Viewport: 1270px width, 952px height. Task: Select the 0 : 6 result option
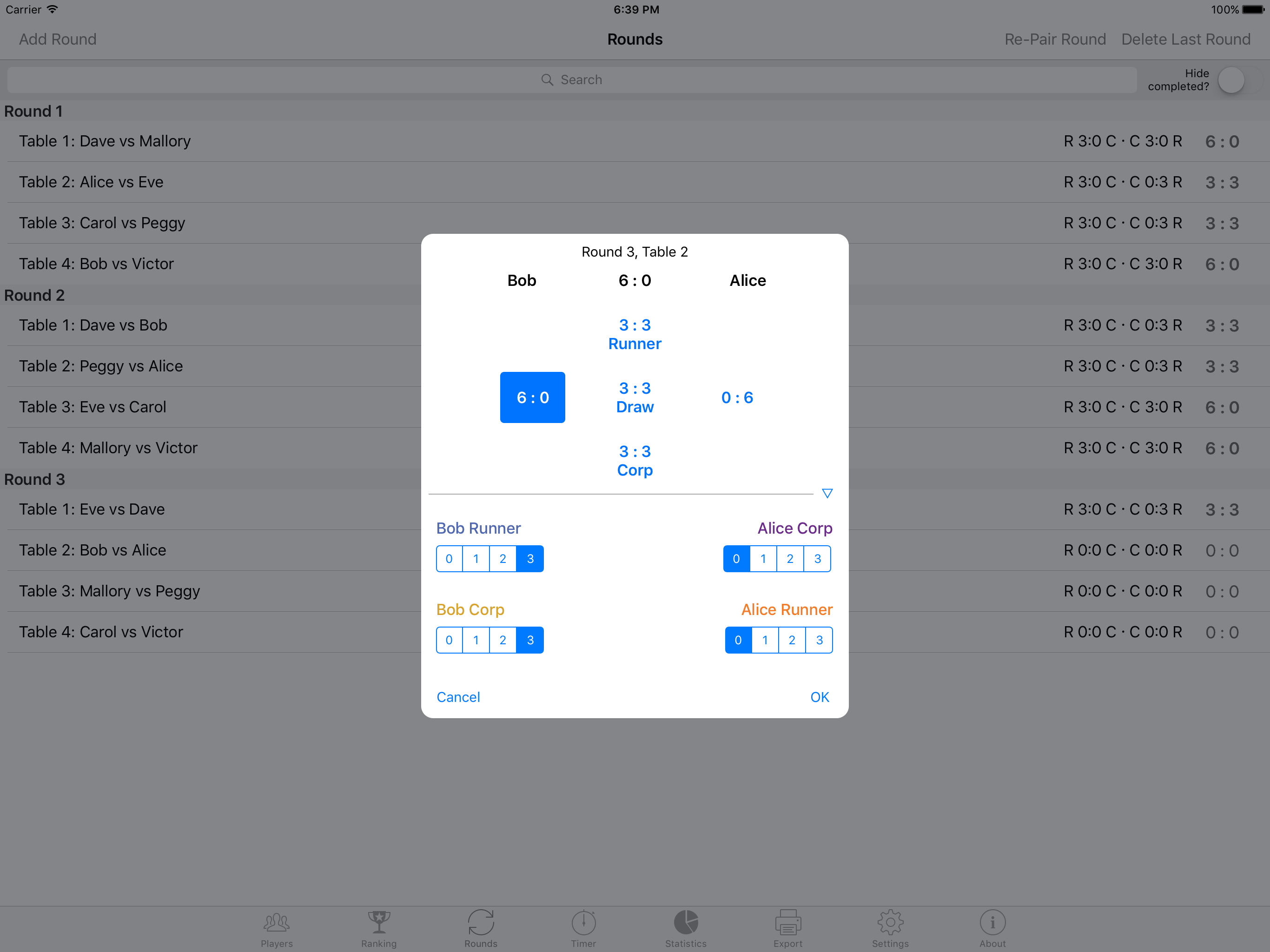[737, 397]
